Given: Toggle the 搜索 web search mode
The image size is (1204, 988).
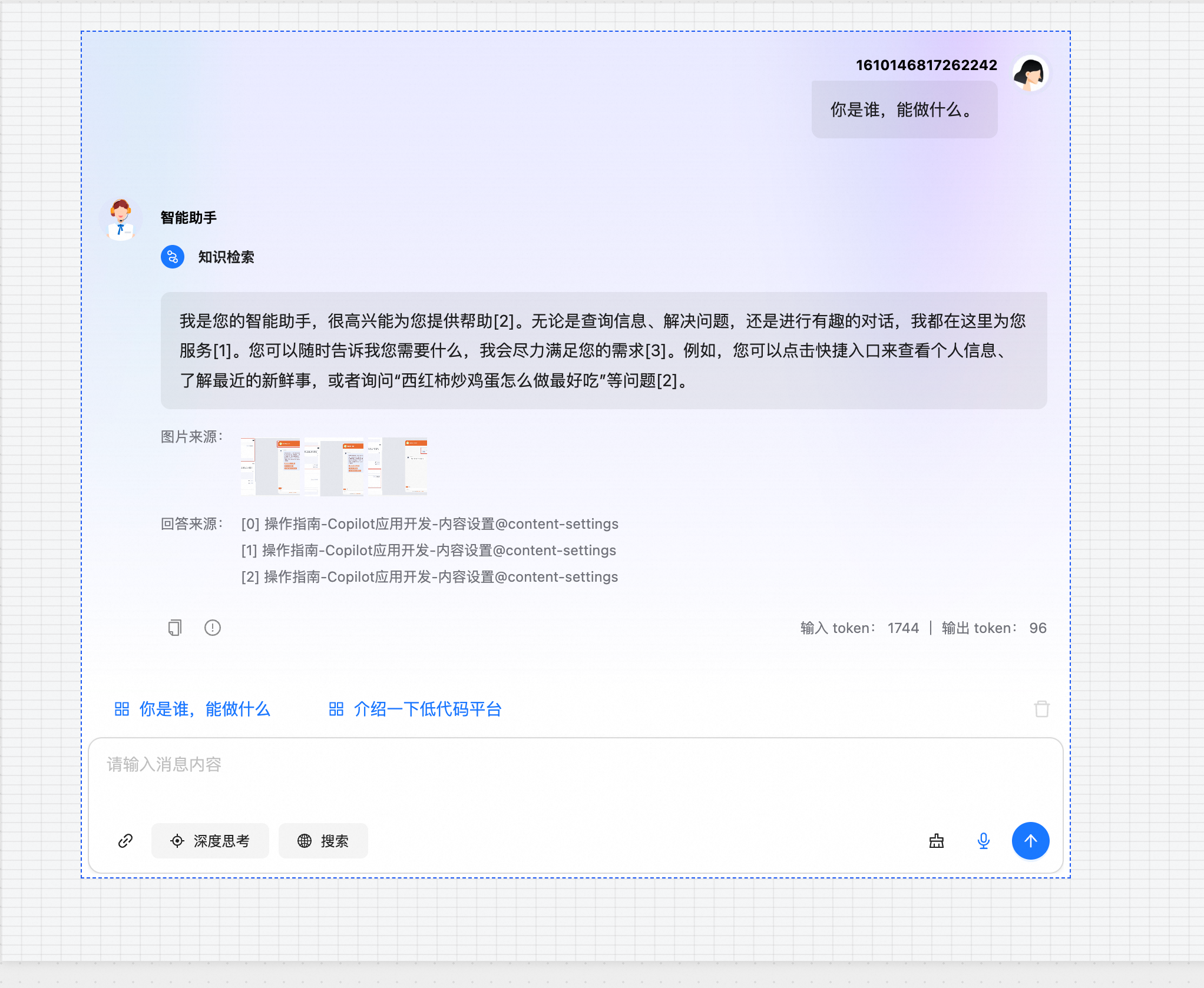Looking at the screenshot, I should tap(323, 841).
